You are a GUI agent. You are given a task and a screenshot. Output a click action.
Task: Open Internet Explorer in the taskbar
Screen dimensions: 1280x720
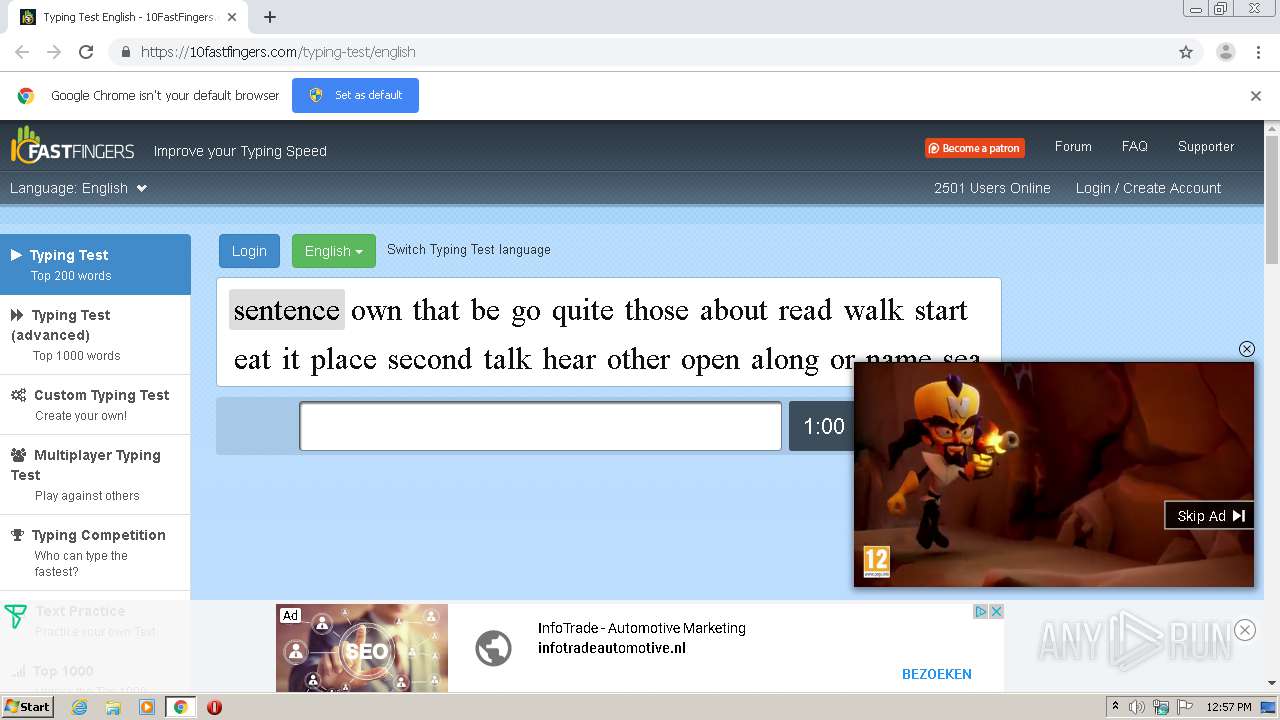point(79,707)
